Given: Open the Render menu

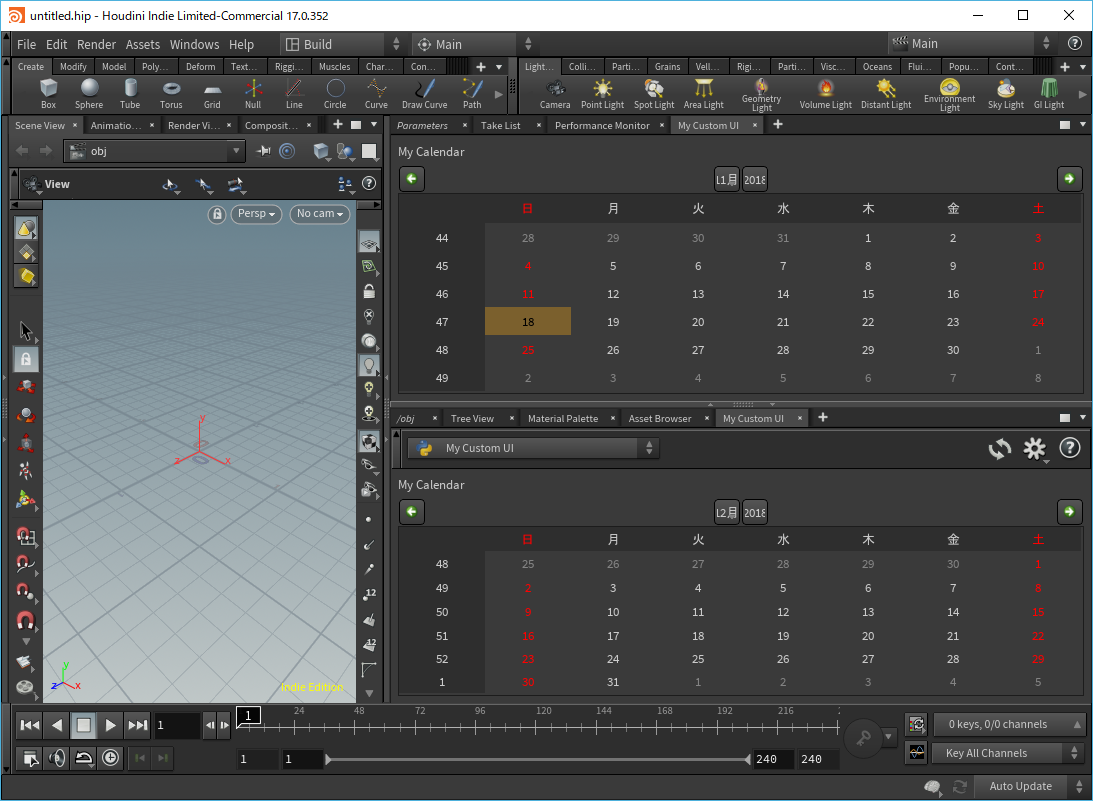Looking at the screenshot, I should pyautogui.click(x=96, y=44).
